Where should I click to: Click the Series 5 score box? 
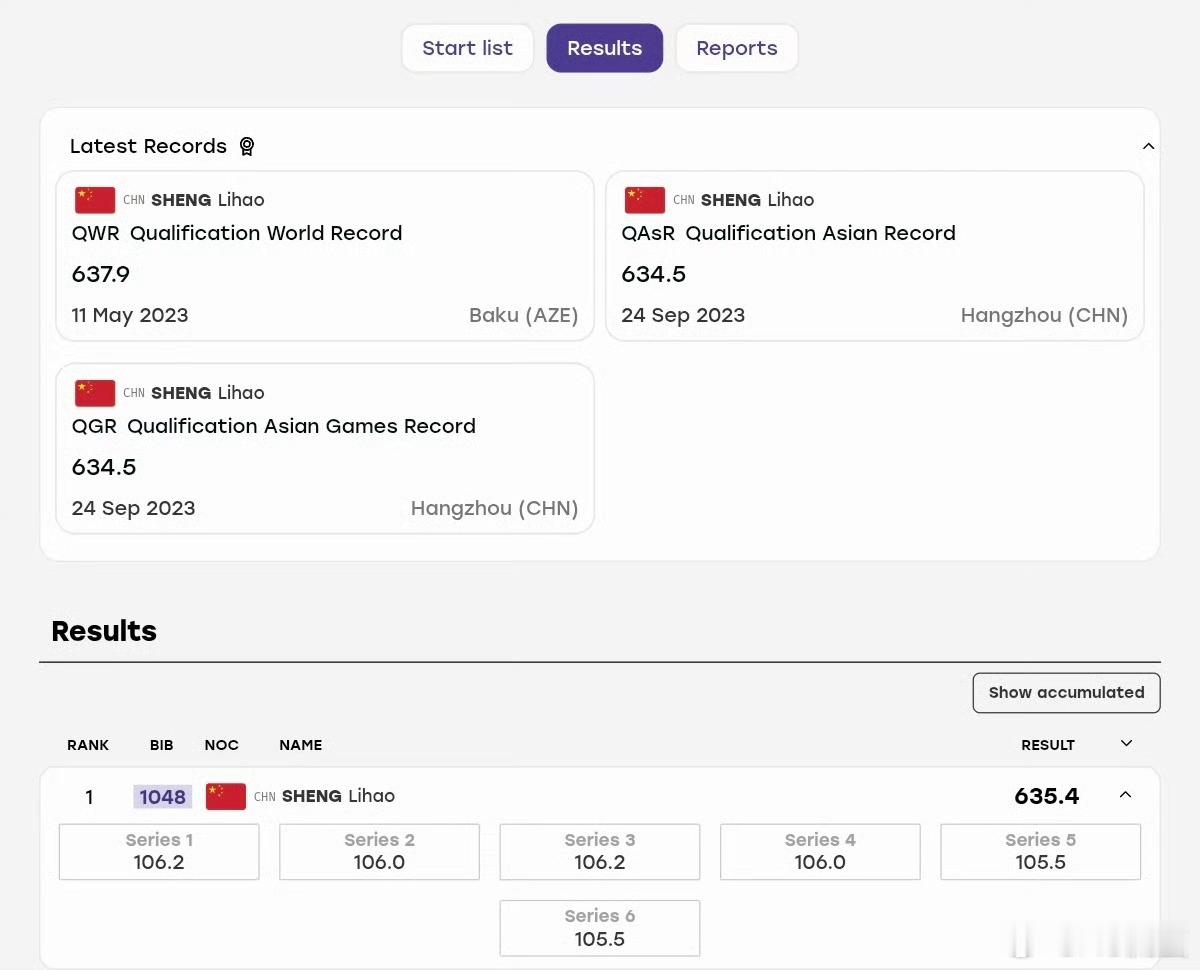(x=1040, y=852)
